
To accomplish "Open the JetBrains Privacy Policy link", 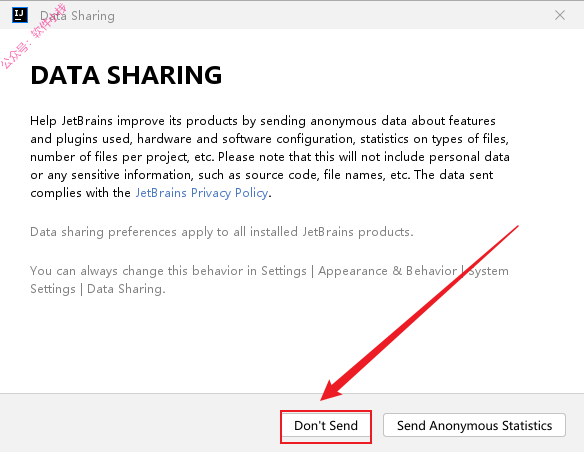I will click(201, 193).
